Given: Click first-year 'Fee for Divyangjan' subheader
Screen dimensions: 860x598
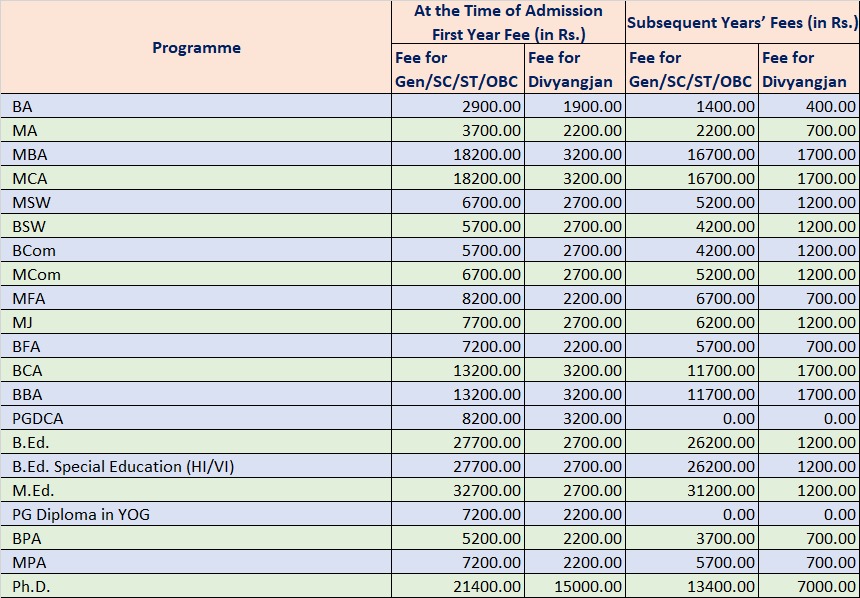Looking at the screenshot, I should 575,69.
